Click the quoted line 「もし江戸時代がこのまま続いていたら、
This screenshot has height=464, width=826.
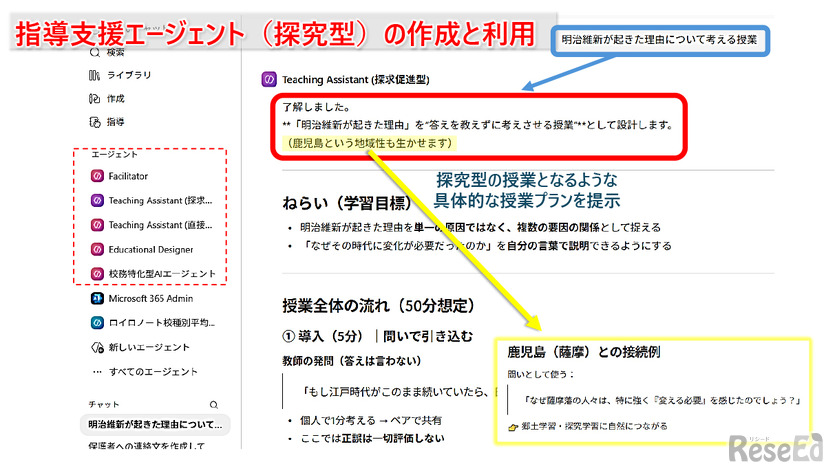(398, 392)
